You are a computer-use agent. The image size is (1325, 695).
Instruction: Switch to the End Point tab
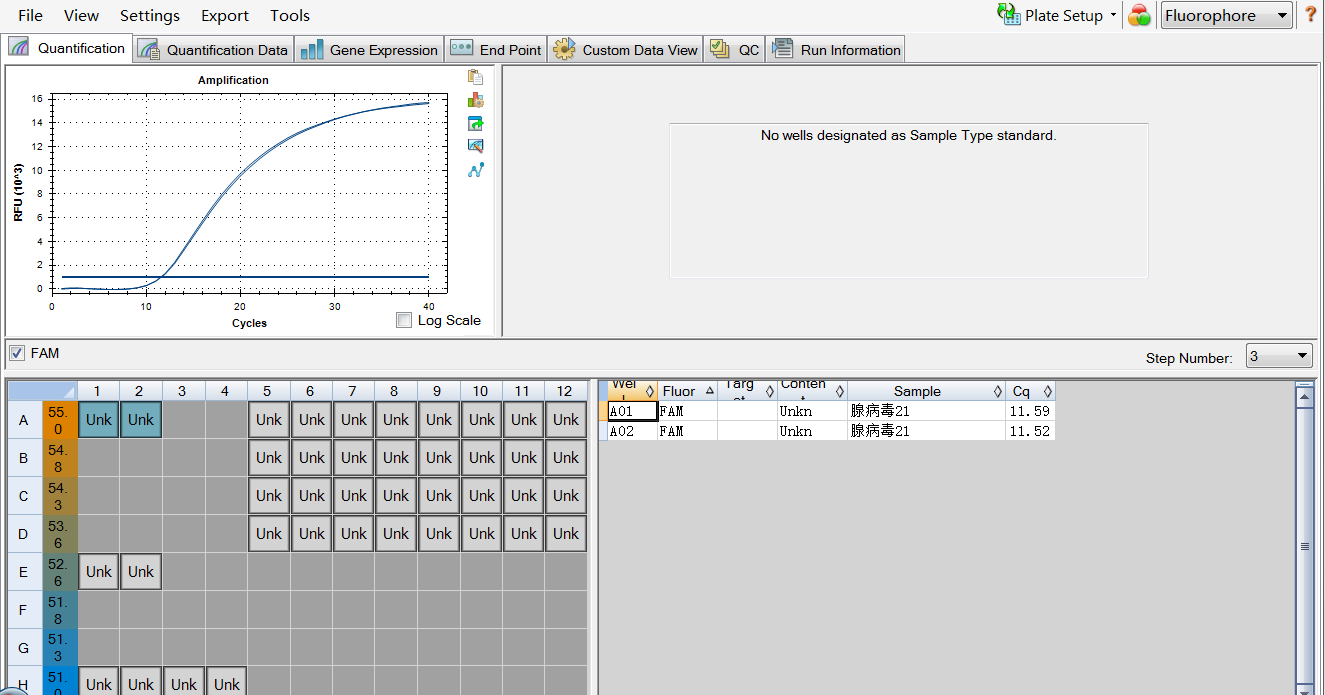pos(496,49)
